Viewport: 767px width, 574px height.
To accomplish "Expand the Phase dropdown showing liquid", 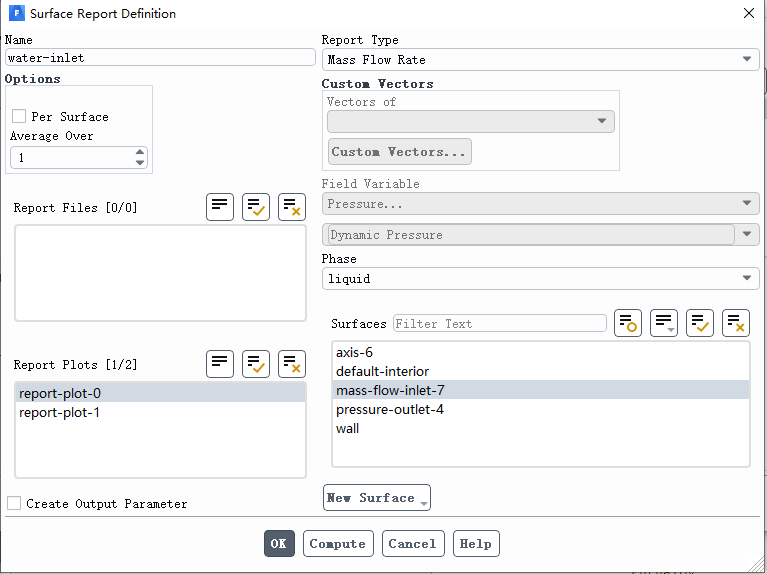I will tap(541, 278).
